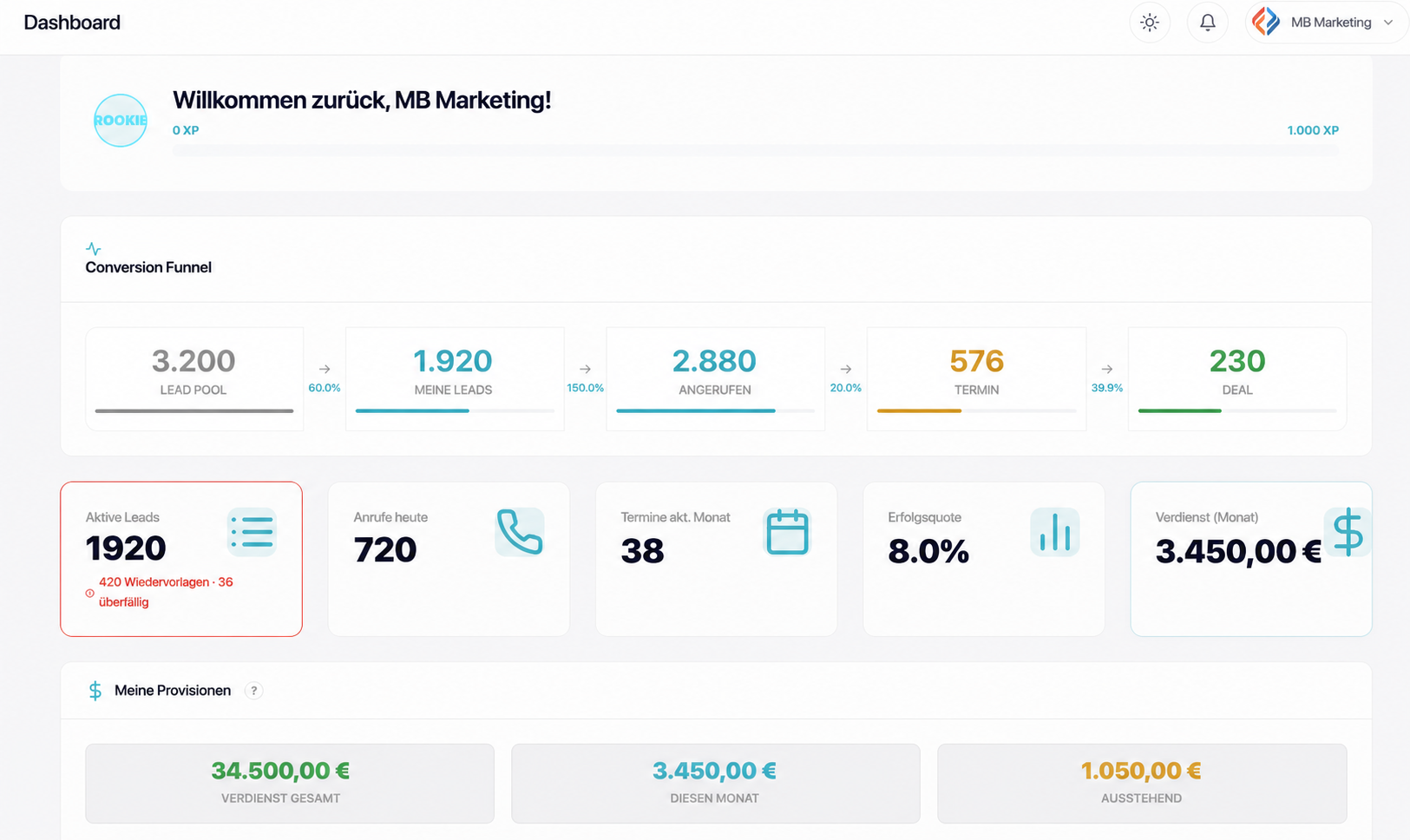The width and height of the screenshot is (1410, 840).
Task: Click 3.450,00 € Diesen Monat tile
Action: 716,784
